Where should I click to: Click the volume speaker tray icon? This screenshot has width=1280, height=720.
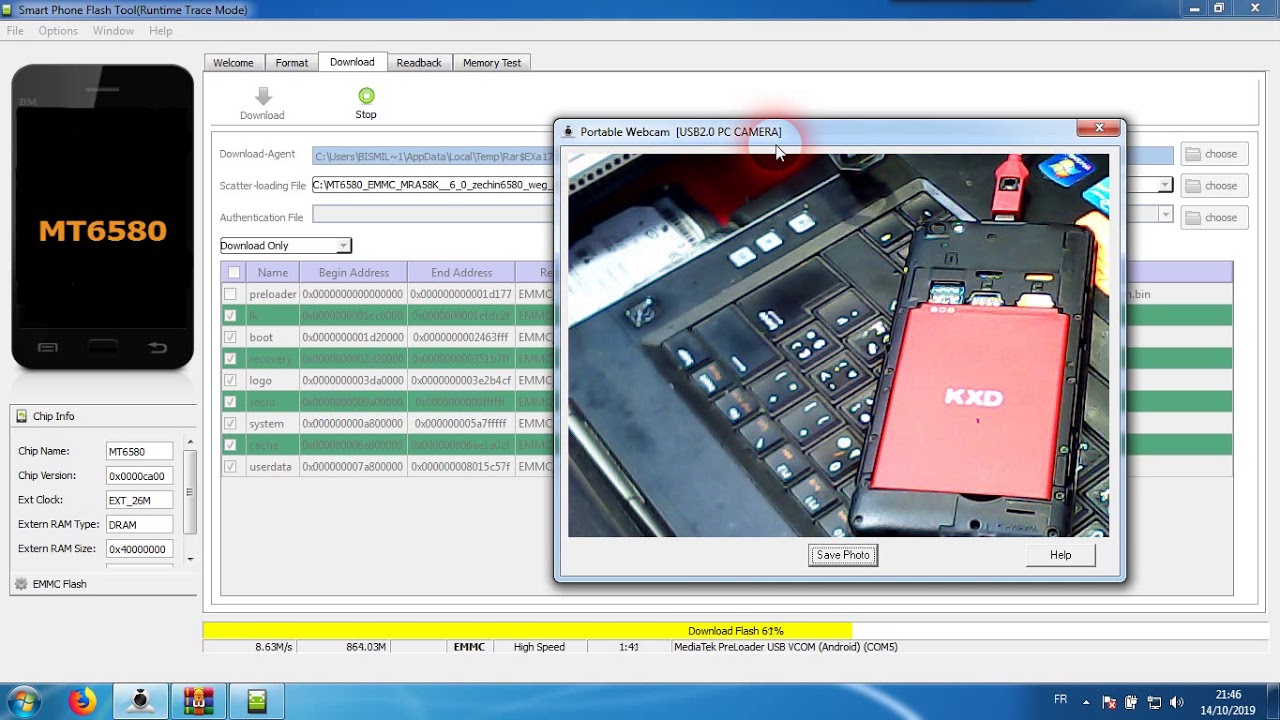1177,703
